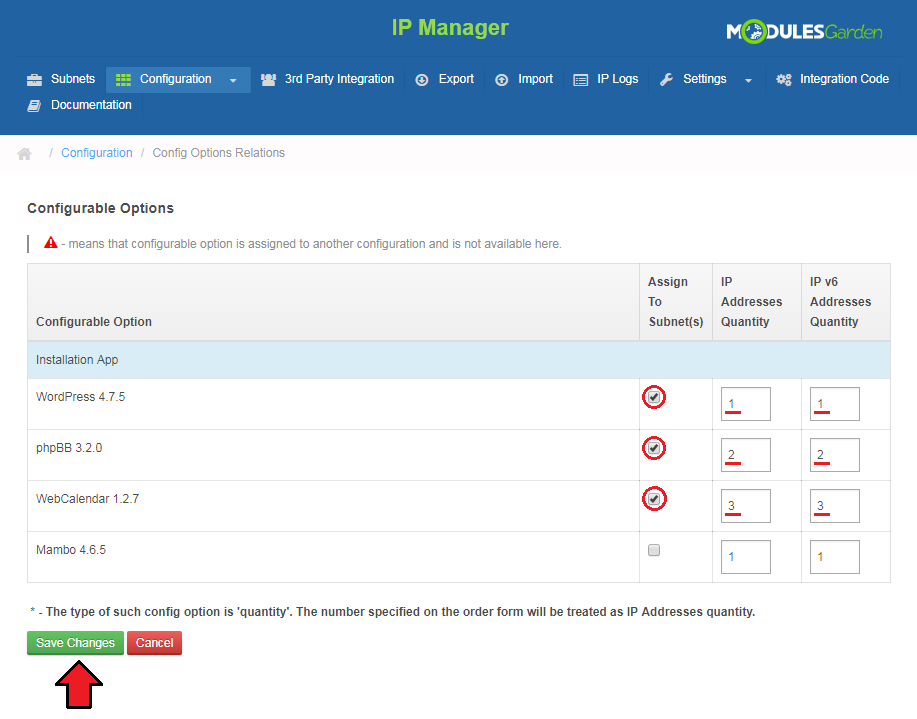Screen dimensions: 917x719
Task: Click the phpBB 3.2.0 option name
Action: (x=69, y=448)
